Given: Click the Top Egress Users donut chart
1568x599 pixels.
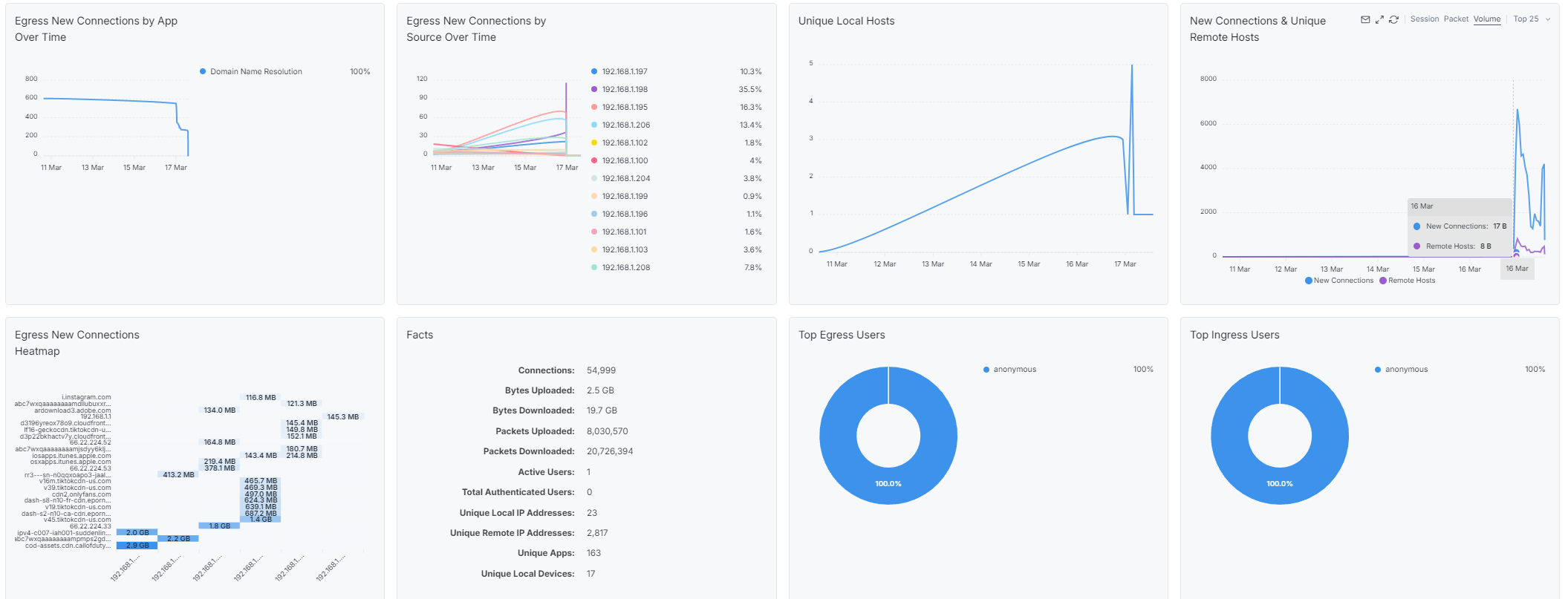Looking at the screenshot, I should tap(888, 436).
